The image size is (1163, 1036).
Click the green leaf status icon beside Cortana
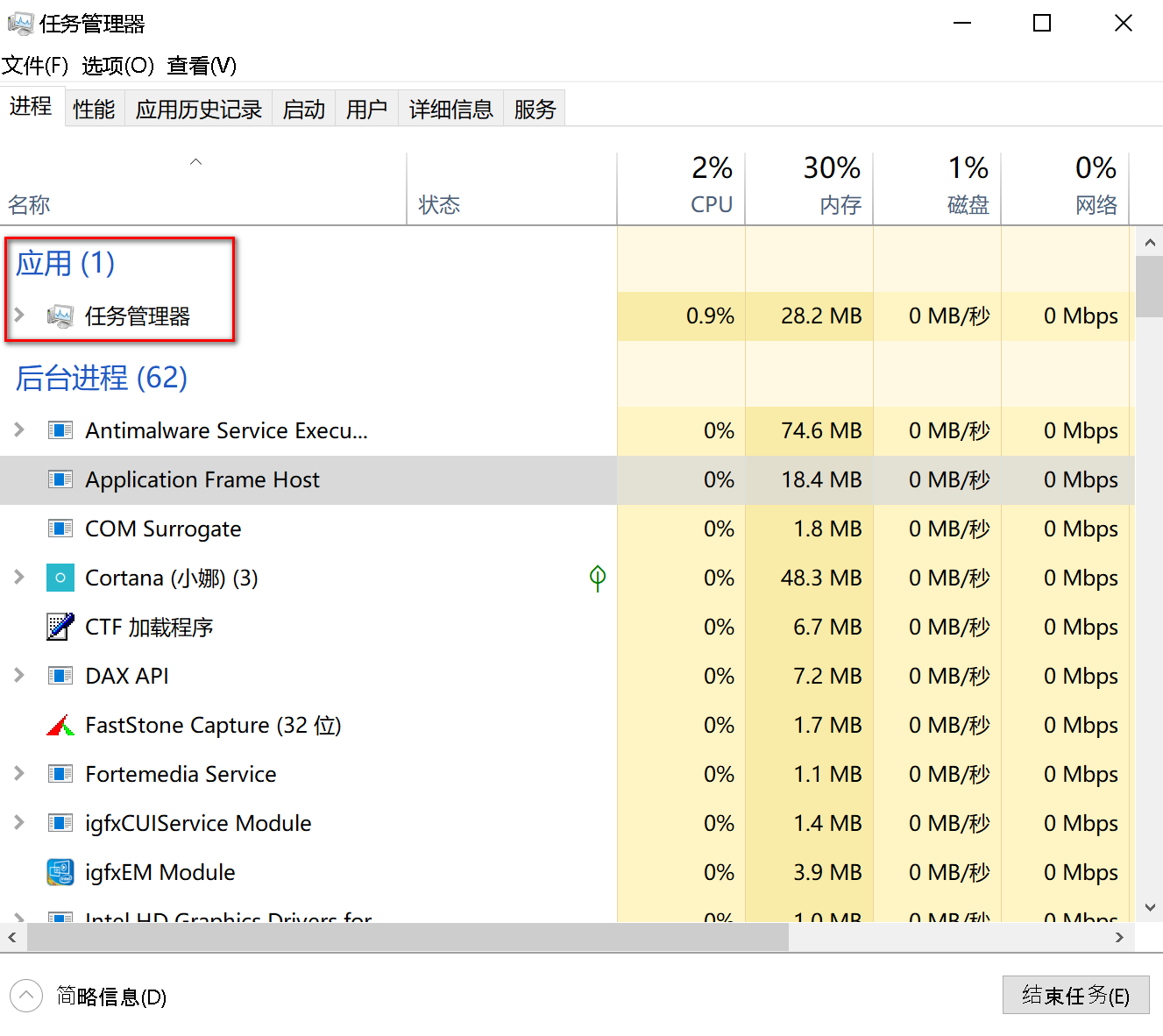tap(598, 578)
